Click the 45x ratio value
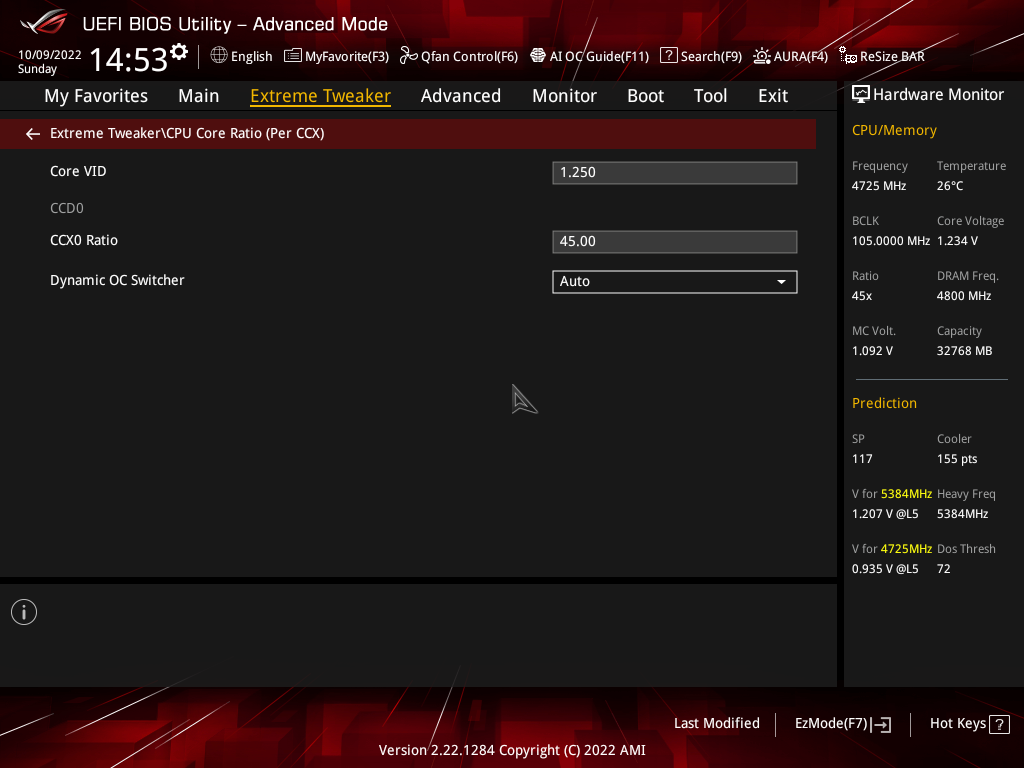 pyautogui.click(x=861, y=296)
